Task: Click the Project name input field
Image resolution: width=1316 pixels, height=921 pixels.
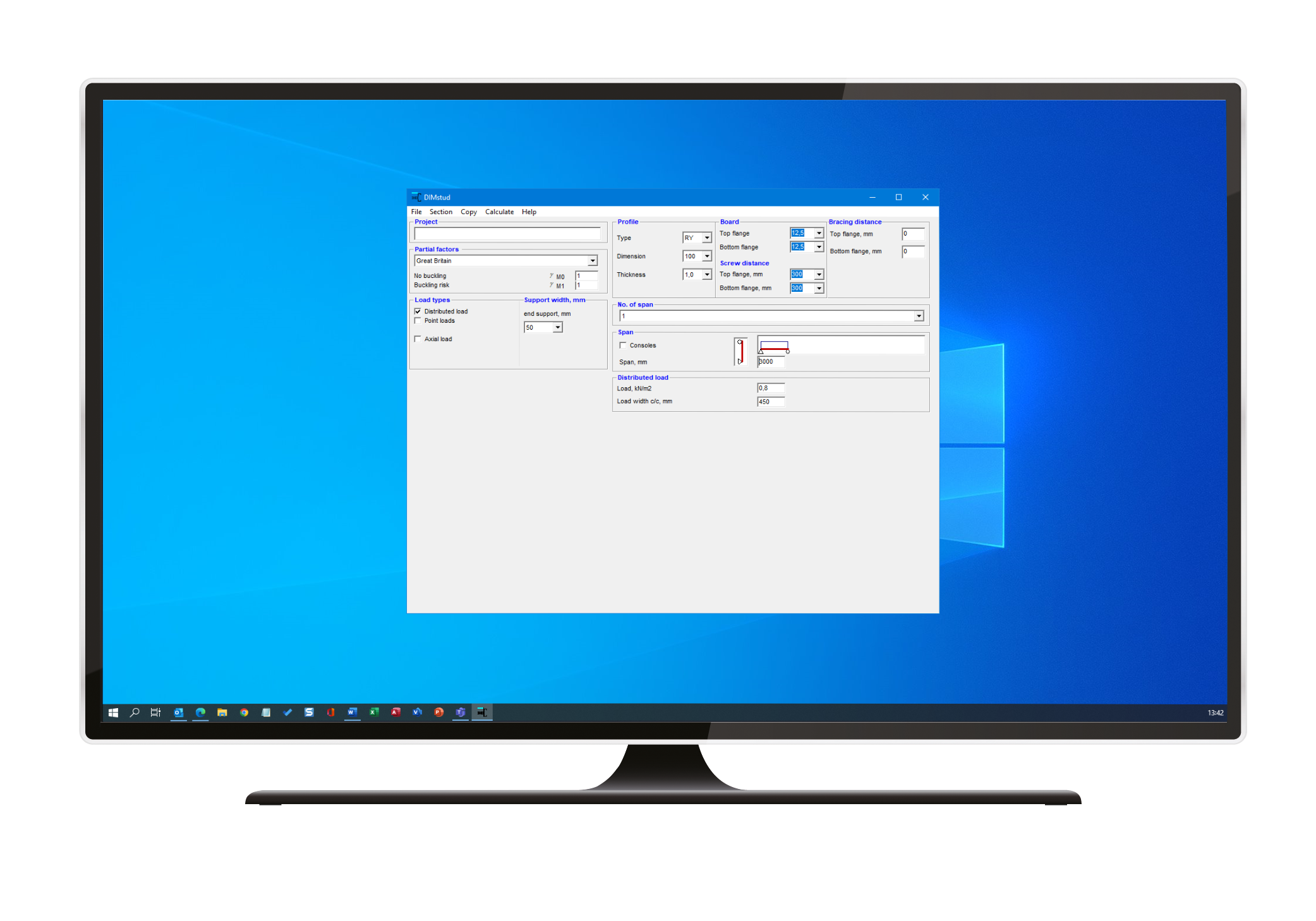Action: pyautogui.click(x=507, y=234)
